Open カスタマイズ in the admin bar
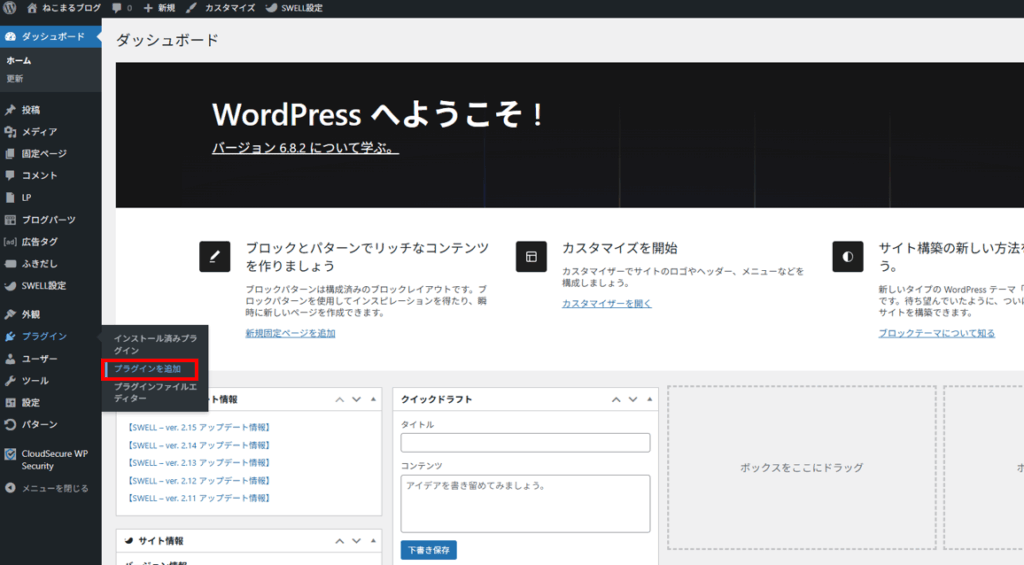Image resolution: width=1024 pixels, height=565 pixels. click(221, 8)
